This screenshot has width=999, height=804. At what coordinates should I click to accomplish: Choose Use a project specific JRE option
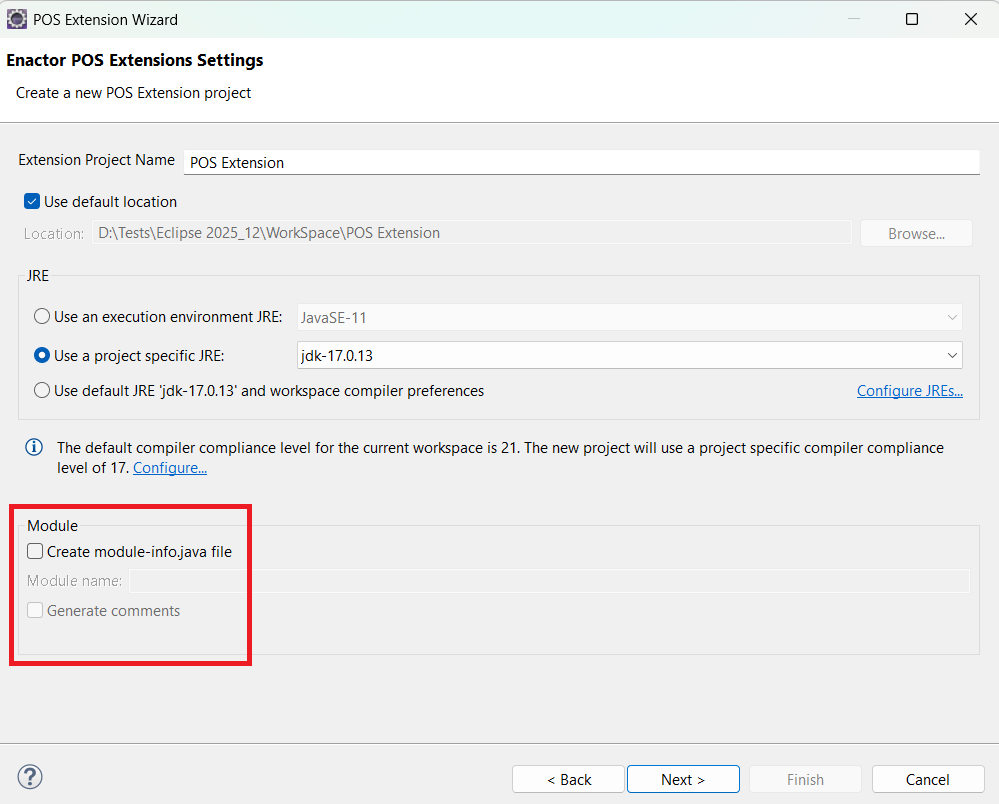point(42,355)
